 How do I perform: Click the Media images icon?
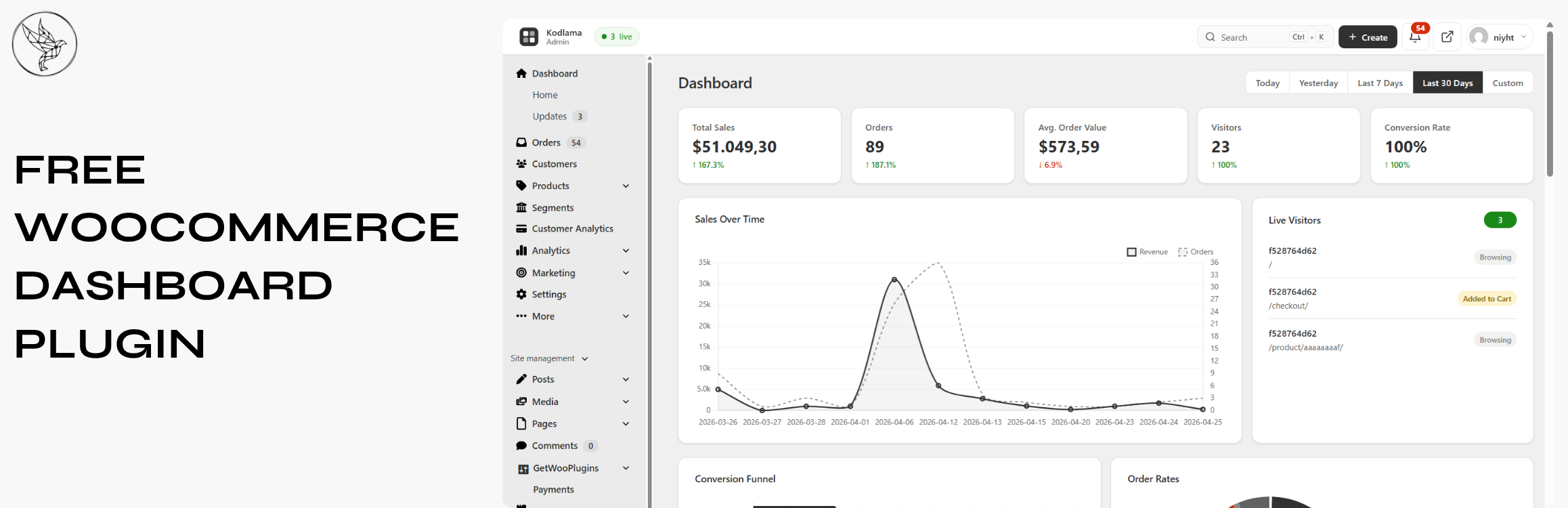(521, 402)
